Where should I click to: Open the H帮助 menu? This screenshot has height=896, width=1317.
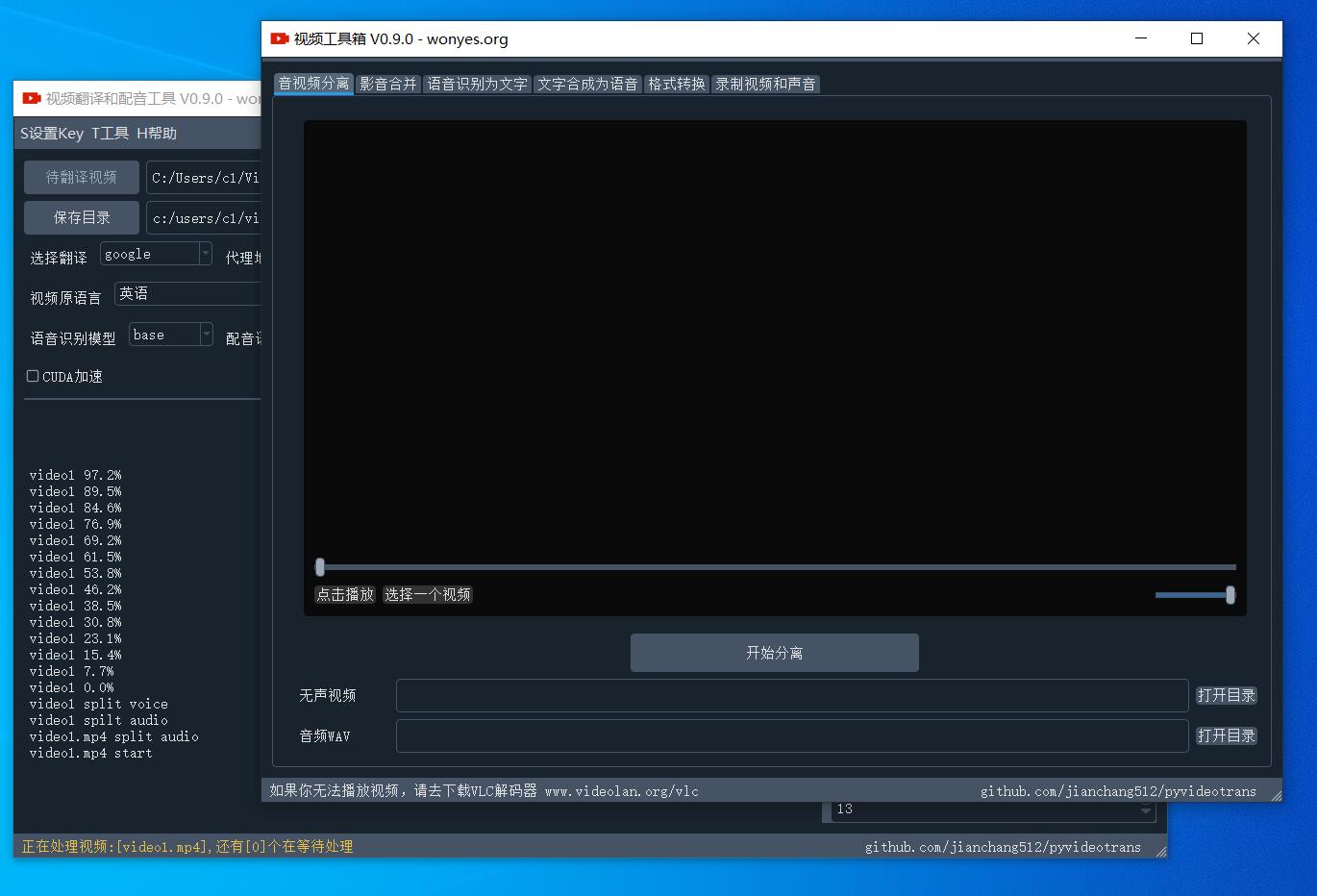157,134
